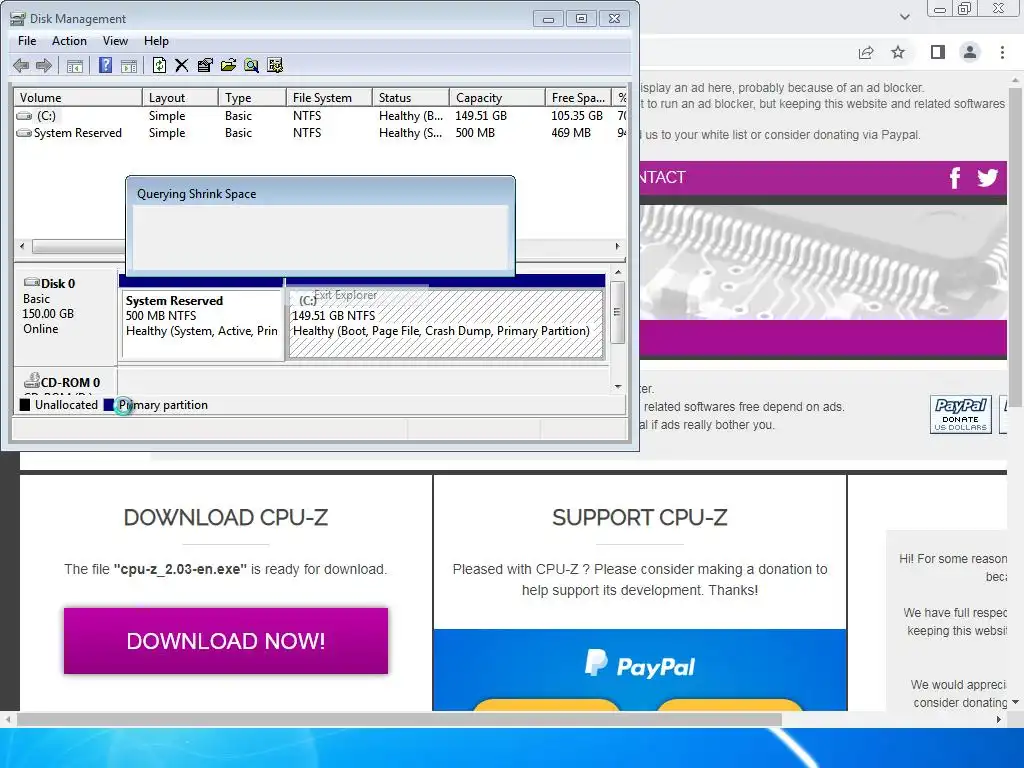Sort by the Volume column header
This screenshot has height=768, width=1024.
click(x=78, y=97)
